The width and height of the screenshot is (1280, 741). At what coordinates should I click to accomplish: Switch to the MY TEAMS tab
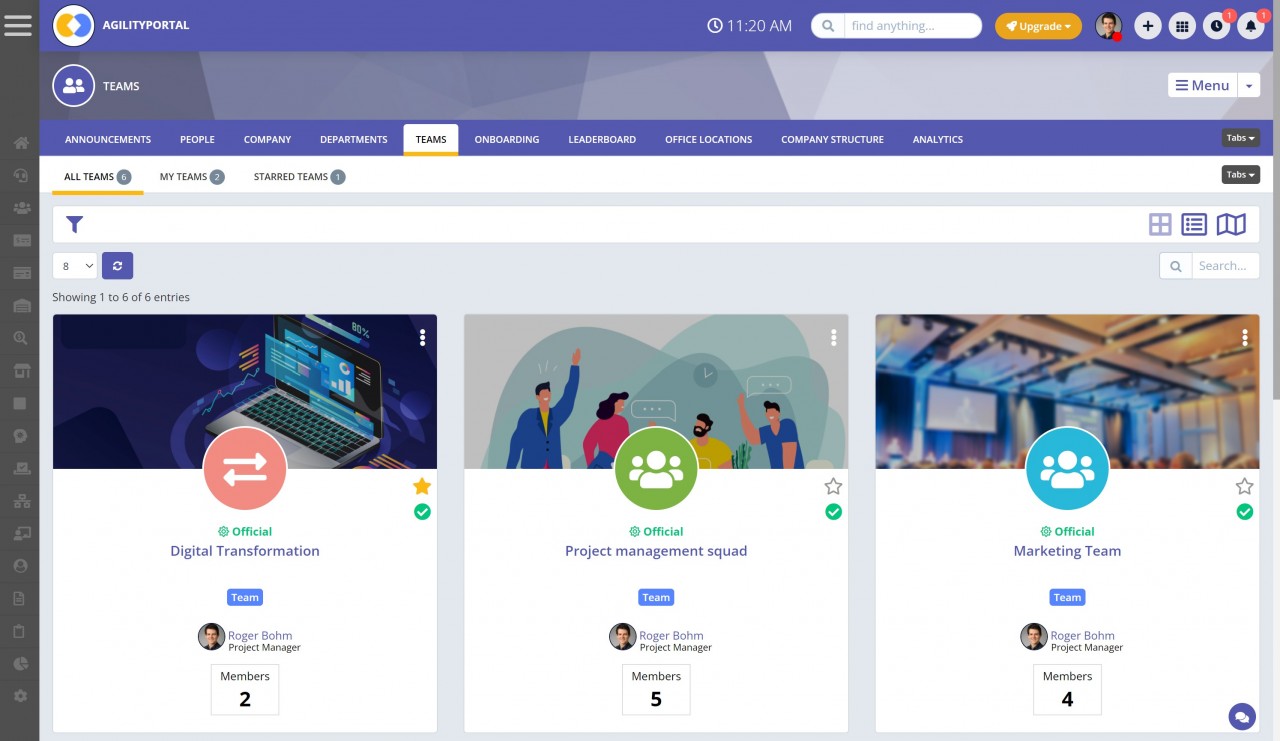click(x=185, y=176)
